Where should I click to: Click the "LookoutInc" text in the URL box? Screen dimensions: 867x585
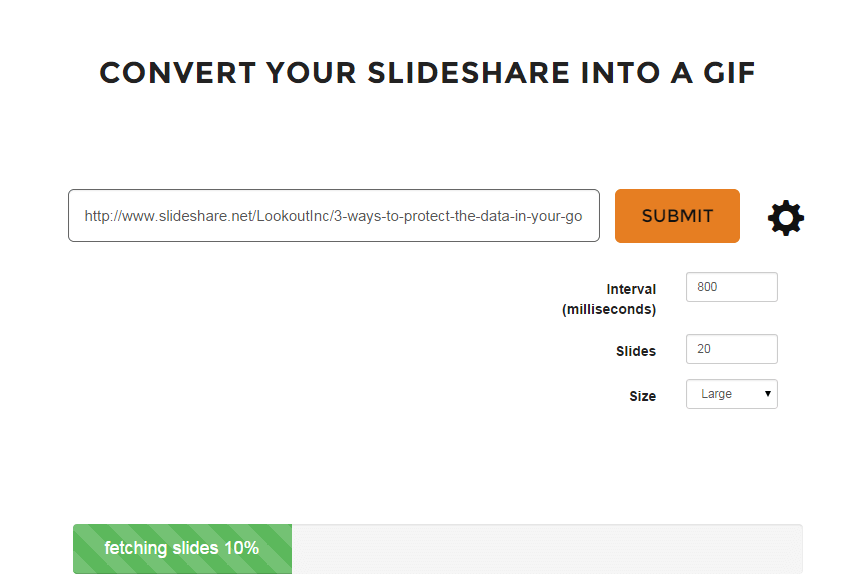[x=293, y=216]
